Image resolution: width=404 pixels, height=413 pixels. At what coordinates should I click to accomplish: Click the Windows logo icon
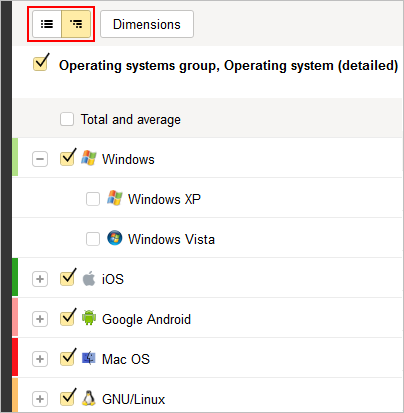pyautogui.click(x=89, y=158)
